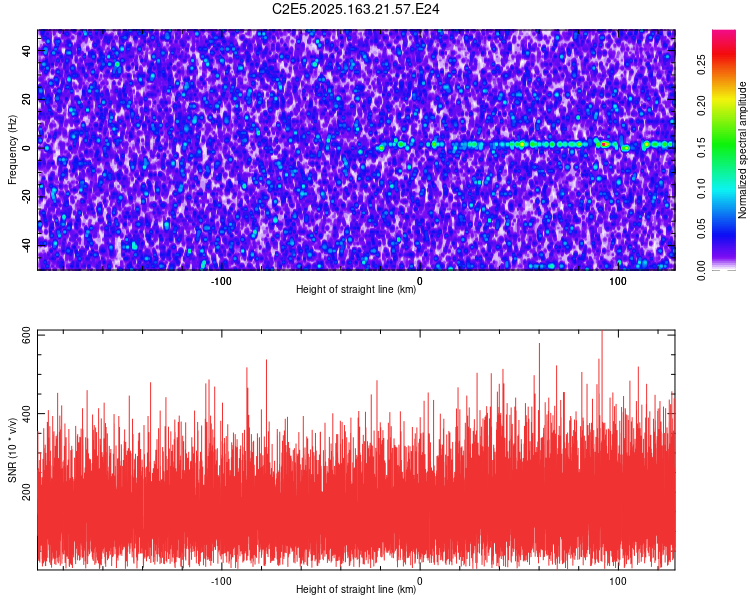Click the blue 0.05 colorbar region

(x=724, y=229)
